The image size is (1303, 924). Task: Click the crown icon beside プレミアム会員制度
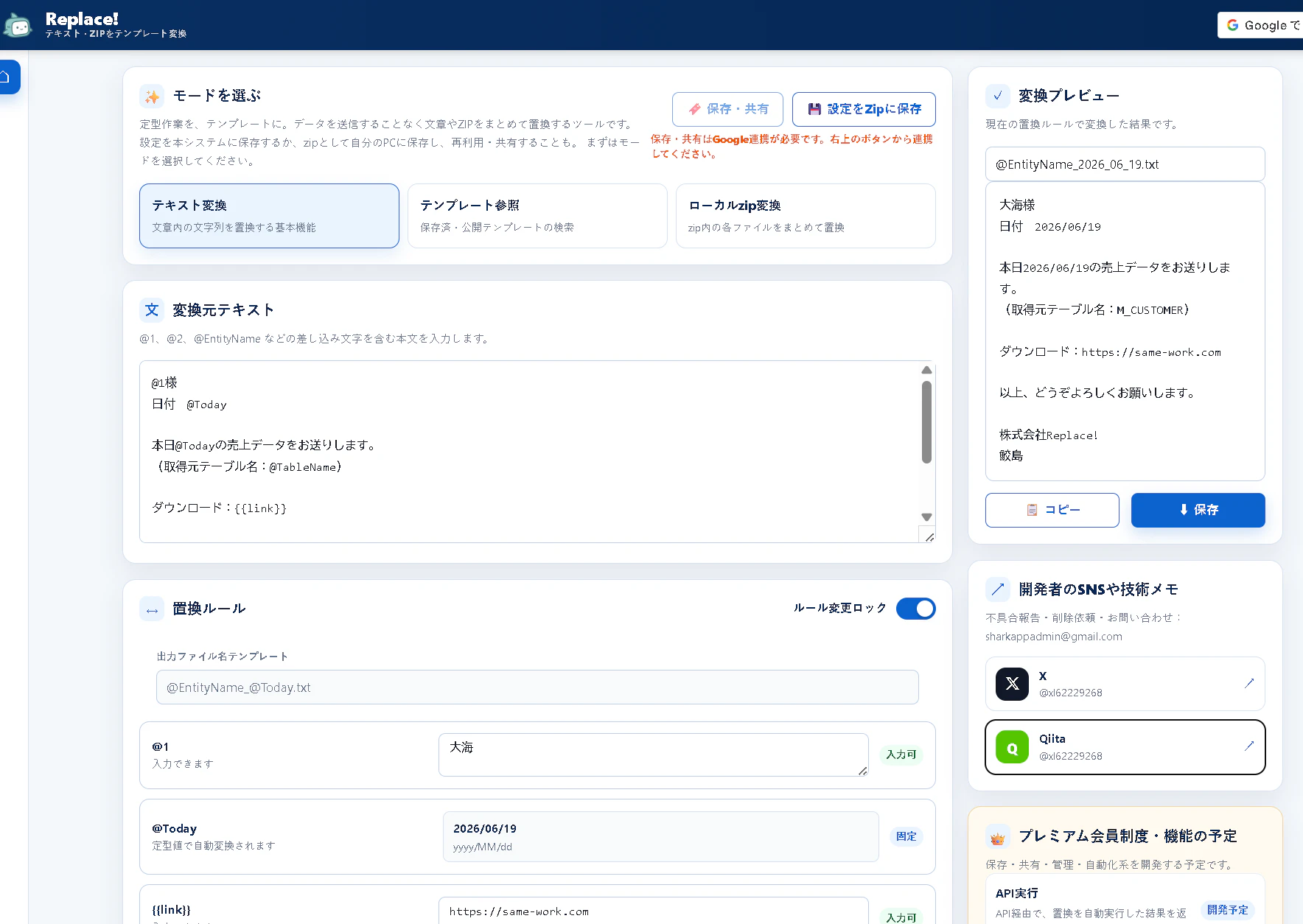(x=998, y=837)
